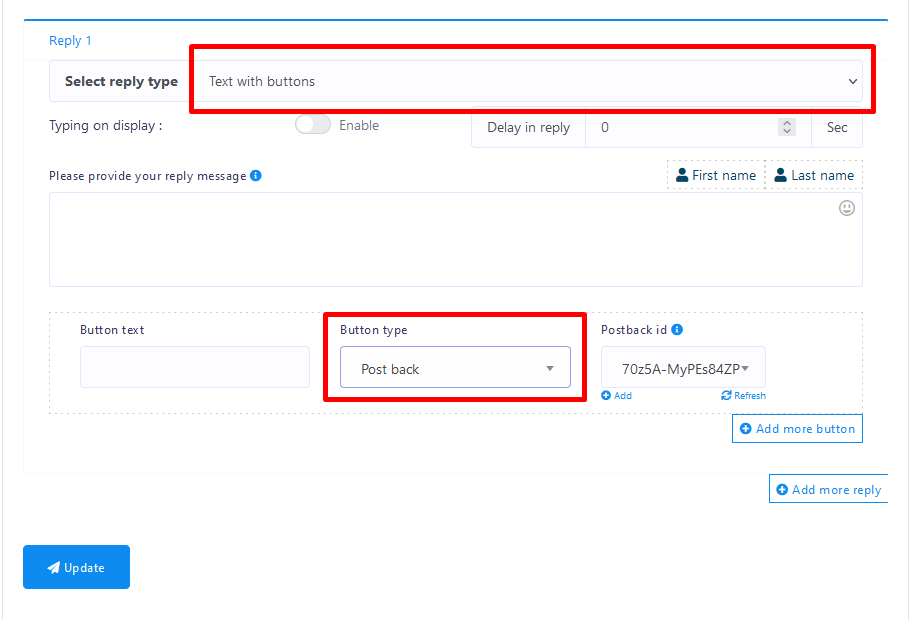Image resolution: width=909 pixels, height=620 pixels.
Task: Refresh the Postback id list
Action: tap(743, 396)
